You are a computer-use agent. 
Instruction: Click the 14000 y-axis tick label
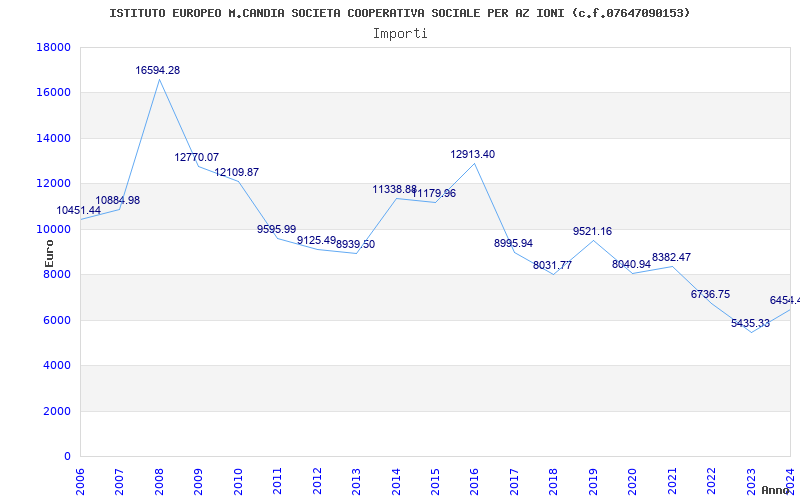[54, 138]
